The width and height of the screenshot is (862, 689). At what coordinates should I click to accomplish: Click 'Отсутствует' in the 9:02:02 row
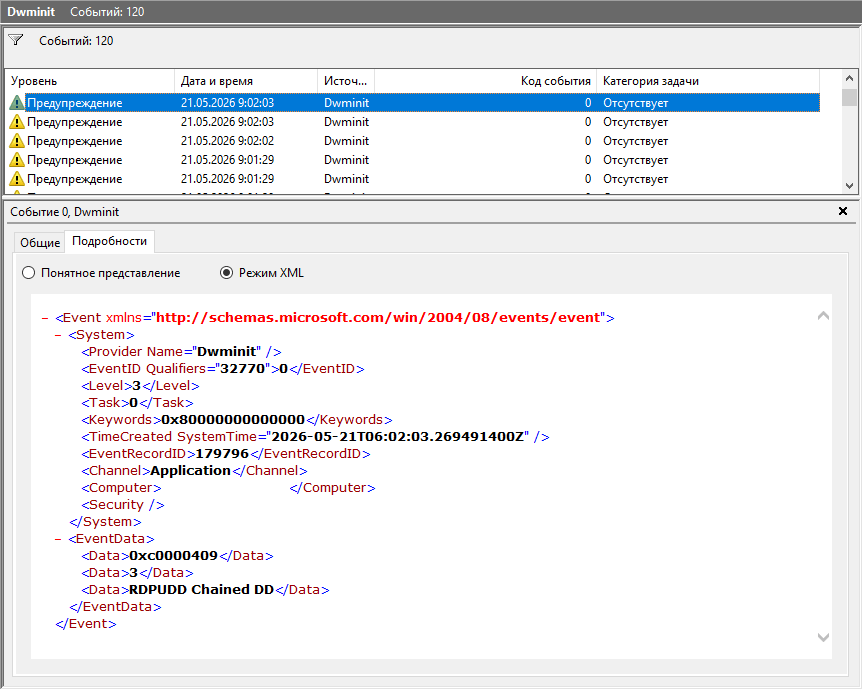coord(636,141)
